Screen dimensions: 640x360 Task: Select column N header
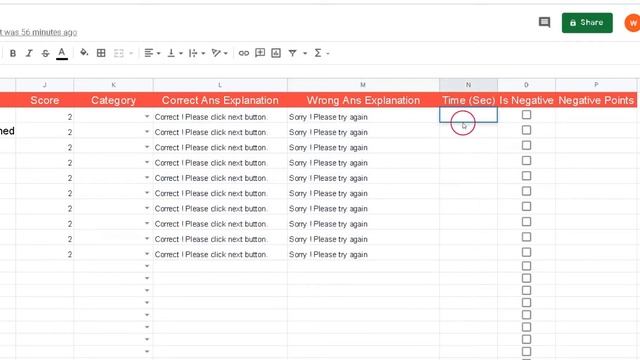pos(468,85)
